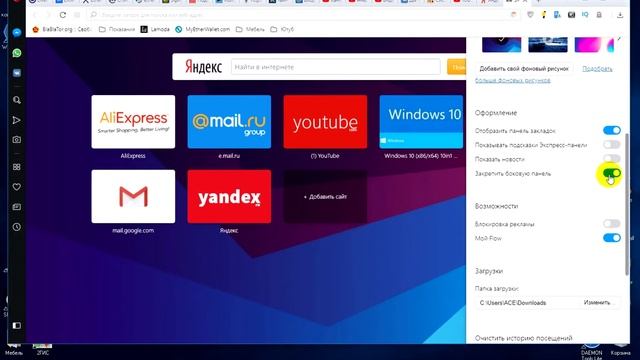Open the YouTube speed dial tile
The width and height of the screenshot is (640, 360).
point(325,122)
